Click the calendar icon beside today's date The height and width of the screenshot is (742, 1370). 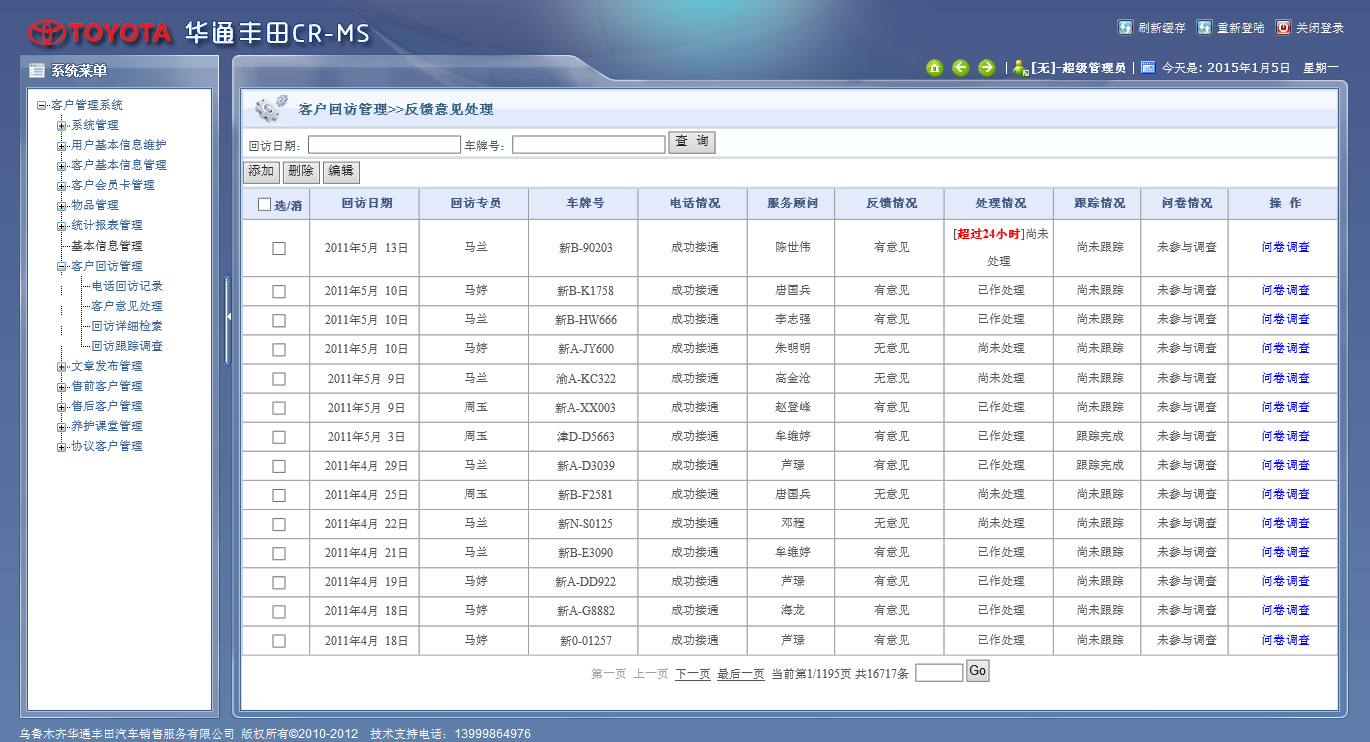pyautogui.click(x=1148, y=68)
